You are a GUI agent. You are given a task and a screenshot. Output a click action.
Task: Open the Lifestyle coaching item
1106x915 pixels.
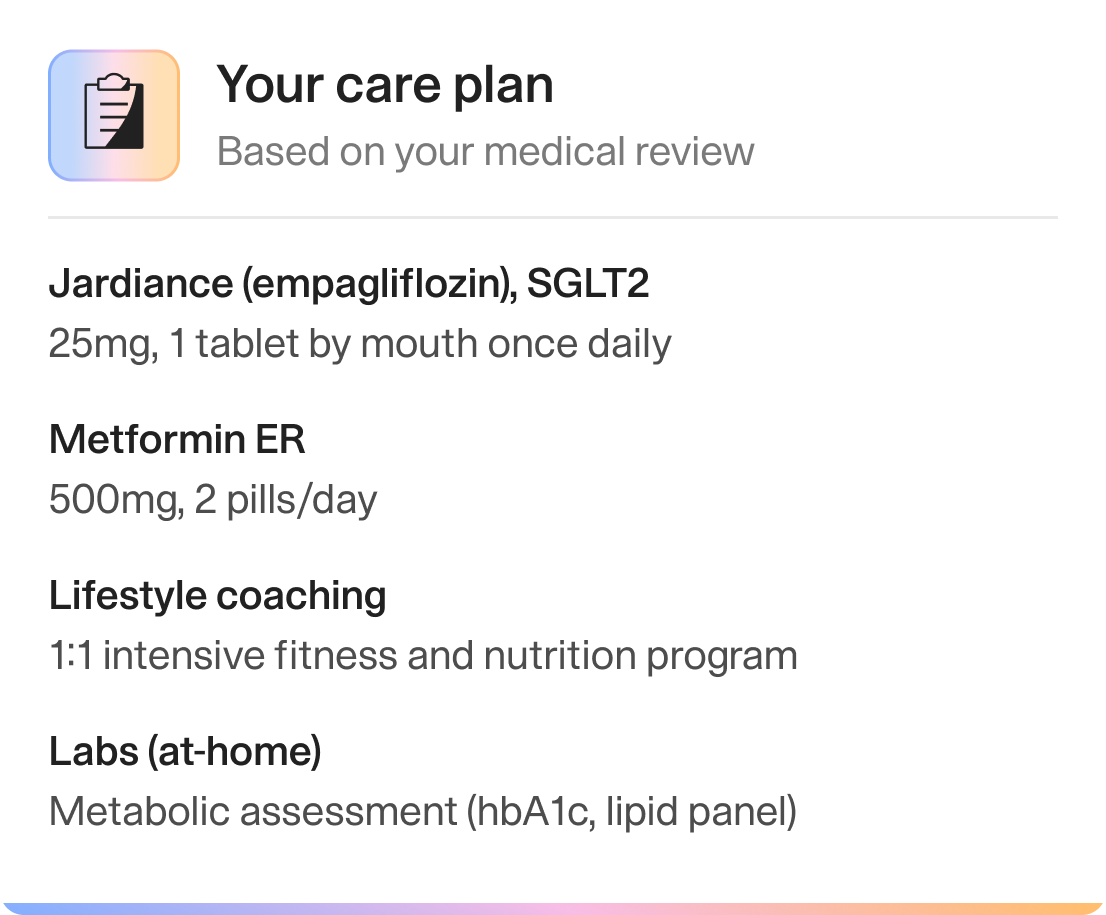tap(217, 596)
